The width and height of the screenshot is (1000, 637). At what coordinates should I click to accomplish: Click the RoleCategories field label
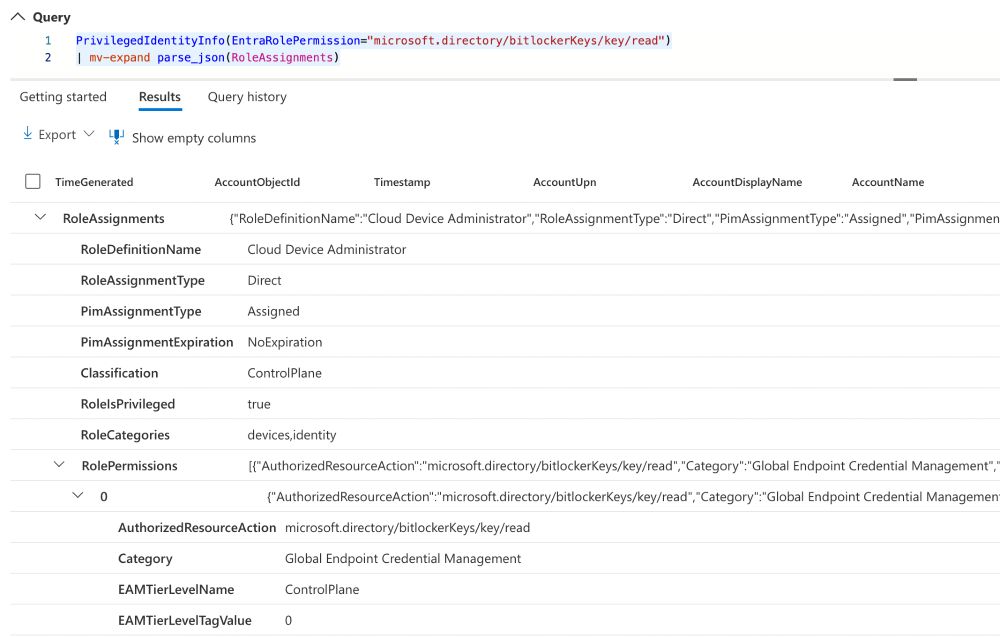point(125,436)
